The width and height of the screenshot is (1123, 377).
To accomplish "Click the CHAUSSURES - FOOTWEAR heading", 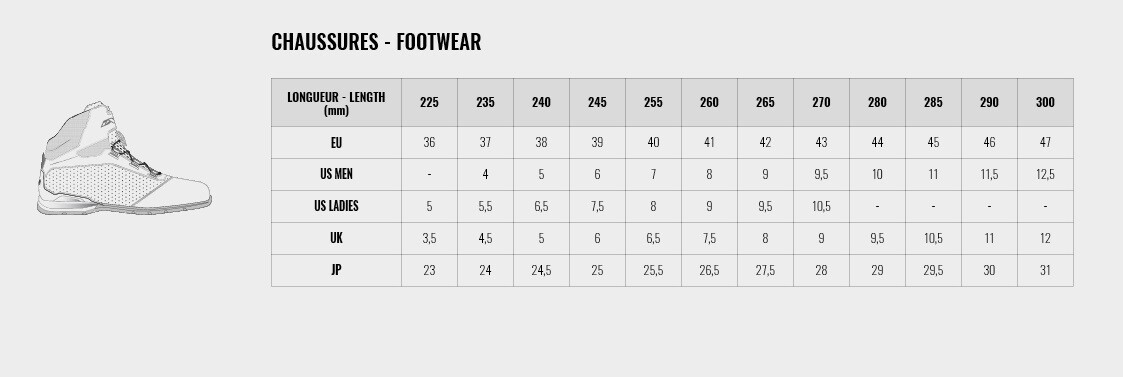I will point(376,42).
